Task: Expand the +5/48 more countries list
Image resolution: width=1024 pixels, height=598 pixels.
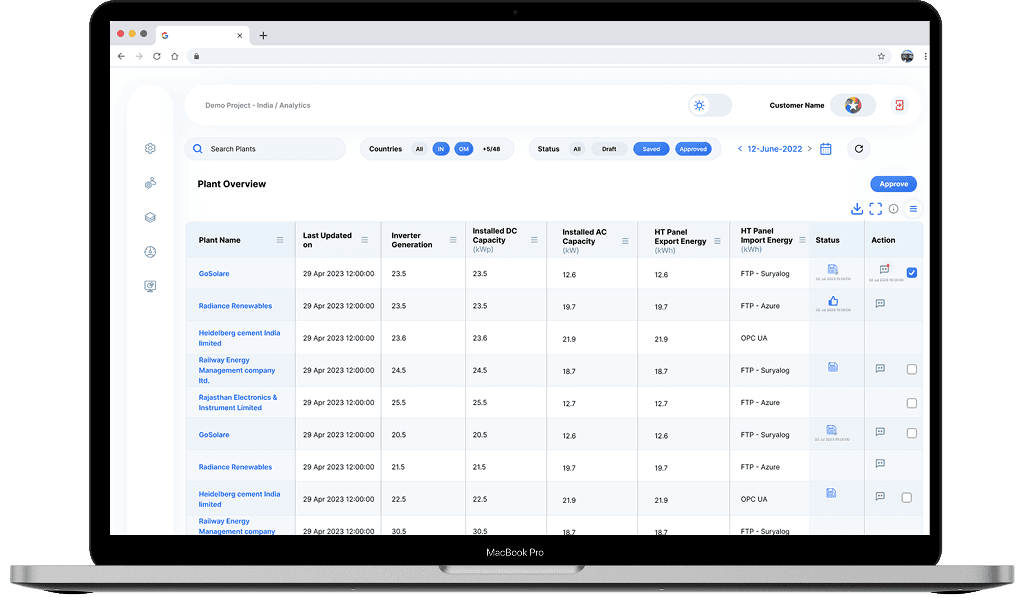Action: coord(491,149)
